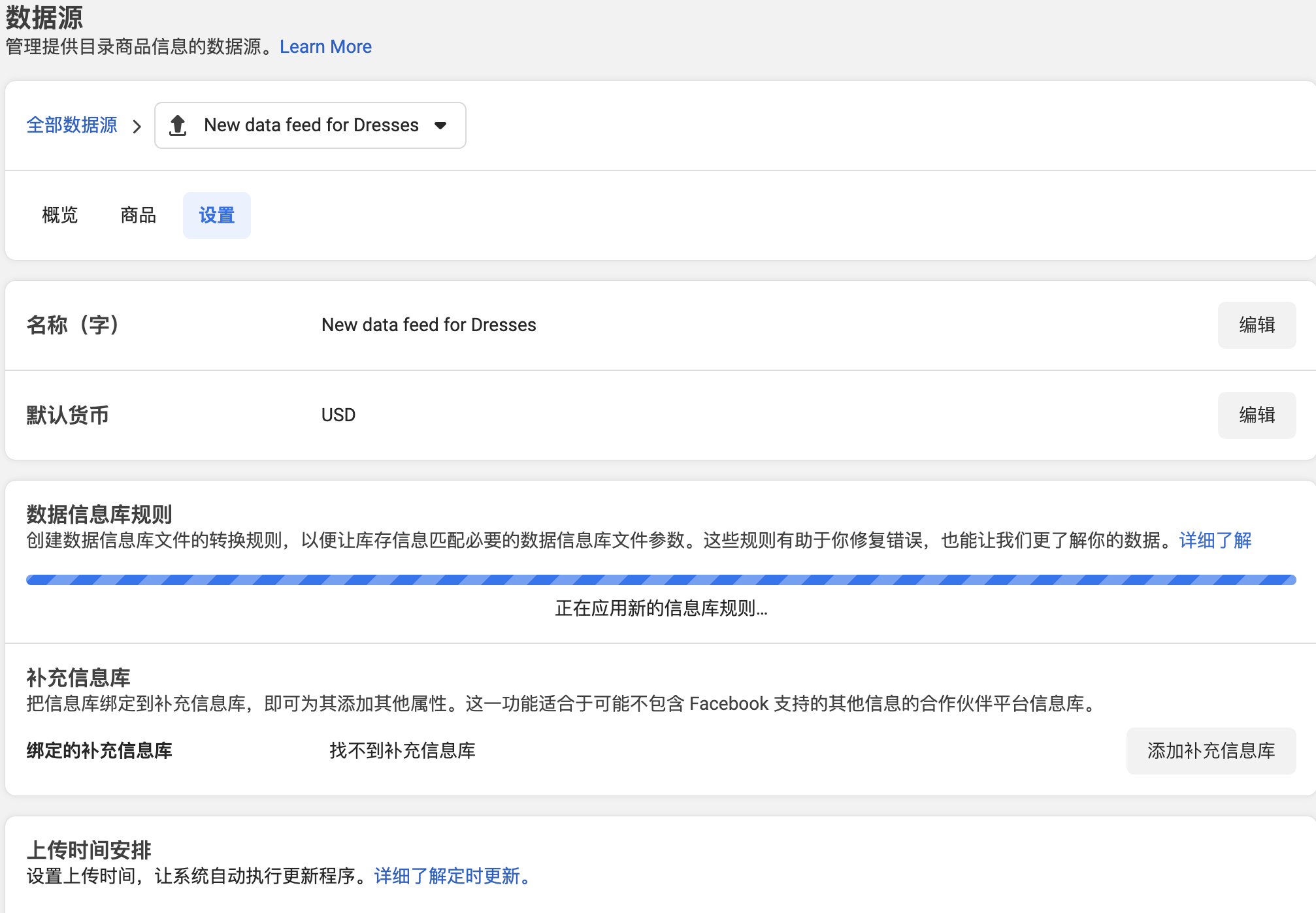
Task: Switch to the 概览 tab
Action: (60, 215)
